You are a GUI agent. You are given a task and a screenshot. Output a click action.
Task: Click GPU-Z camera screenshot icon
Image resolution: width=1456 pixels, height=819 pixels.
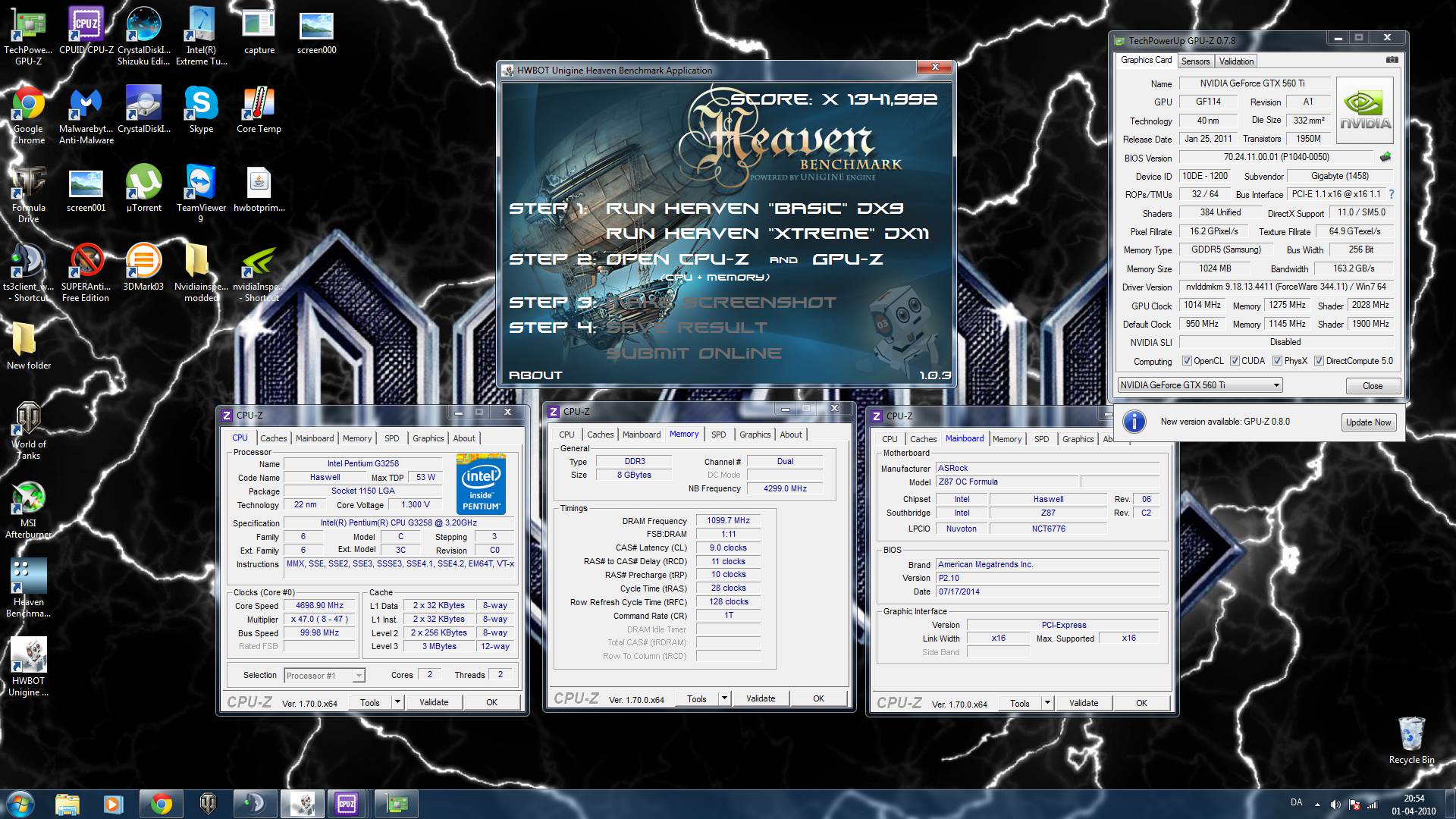[x=1392, y=60]
